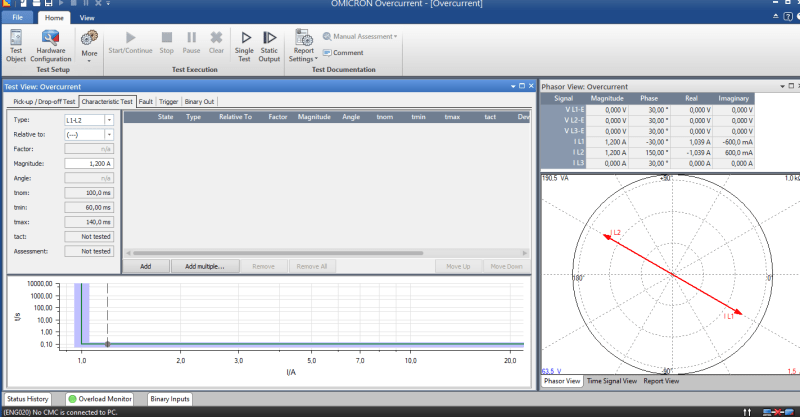
Task: Click the Add multiple... button
Action: tap(205, 266)
